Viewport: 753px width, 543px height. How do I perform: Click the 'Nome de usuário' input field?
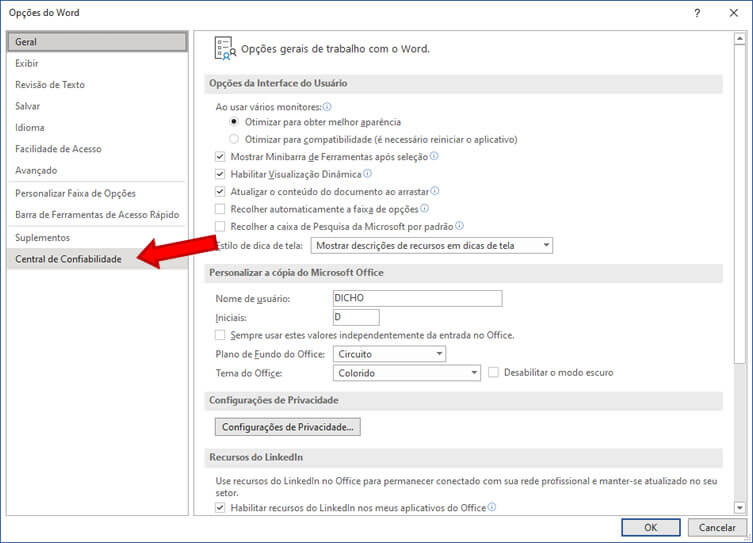click(x=418, y=298)
